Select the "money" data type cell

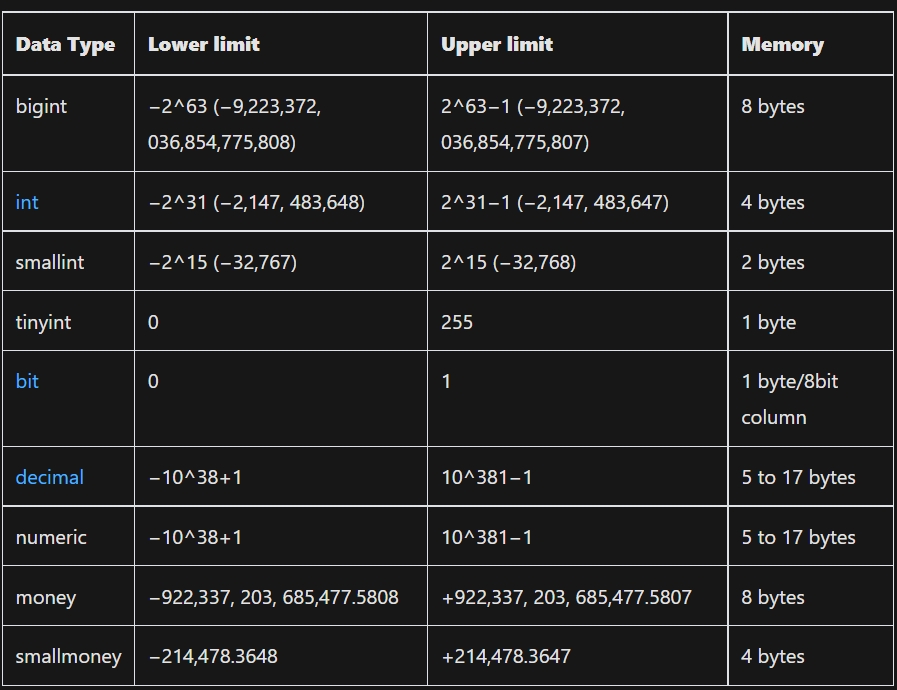click(x=46, y=597)
